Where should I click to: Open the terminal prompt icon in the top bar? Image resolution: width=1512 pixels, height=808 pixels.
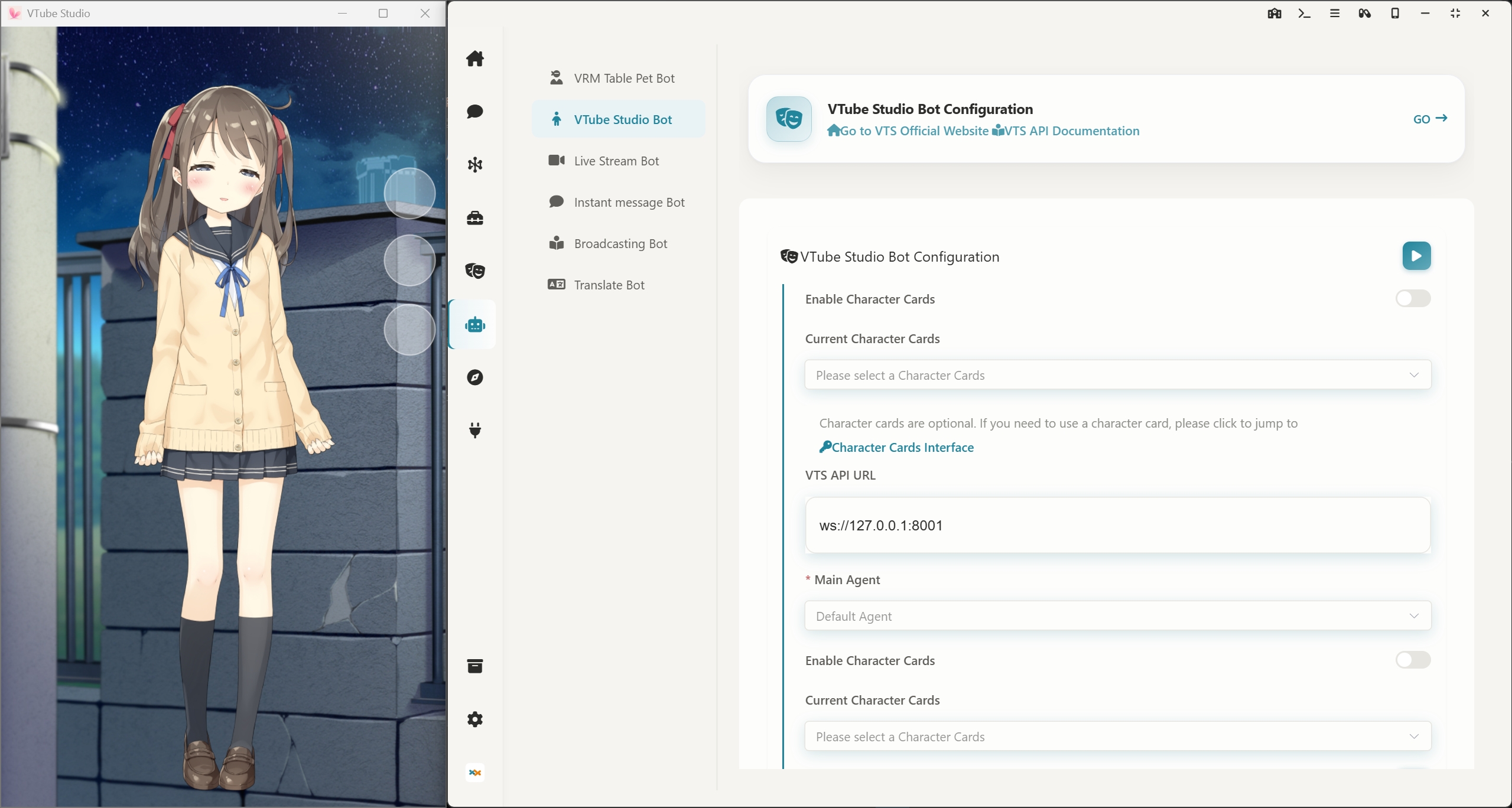click(x=1305, y=14)
